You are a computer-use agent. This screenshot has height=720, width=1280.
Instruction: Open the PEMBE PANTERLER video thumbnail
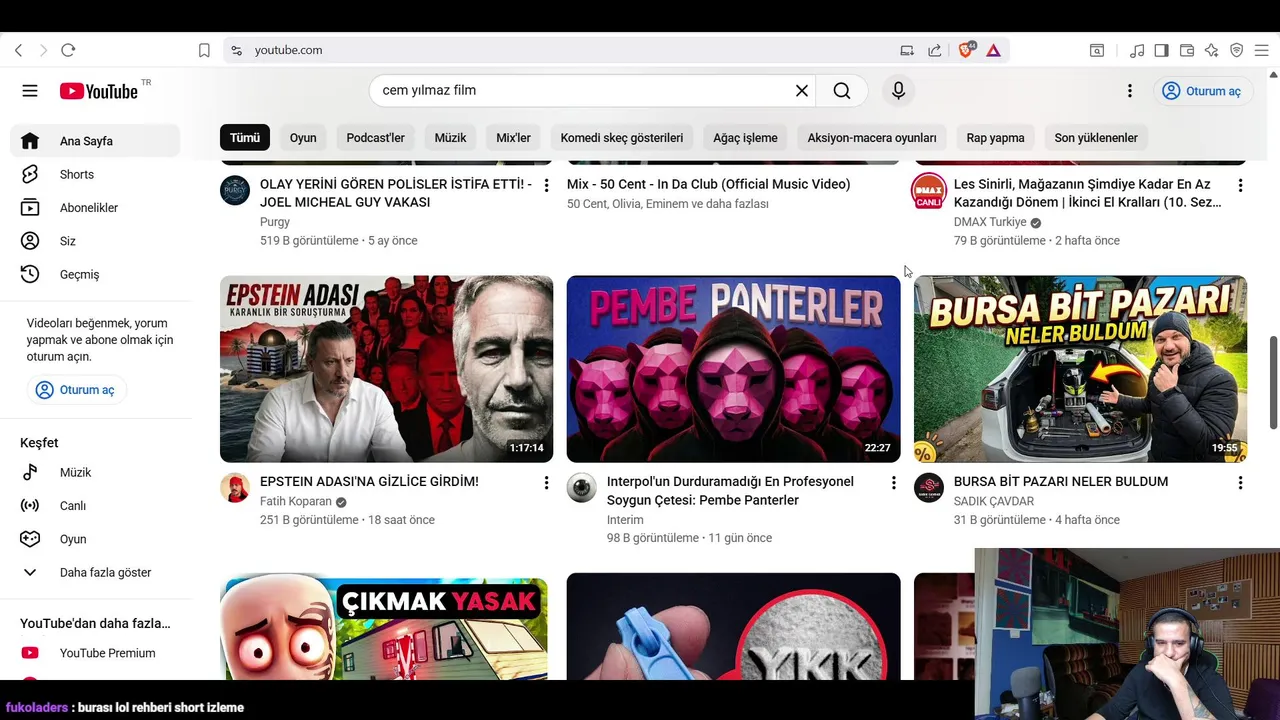tap(733, 369)
